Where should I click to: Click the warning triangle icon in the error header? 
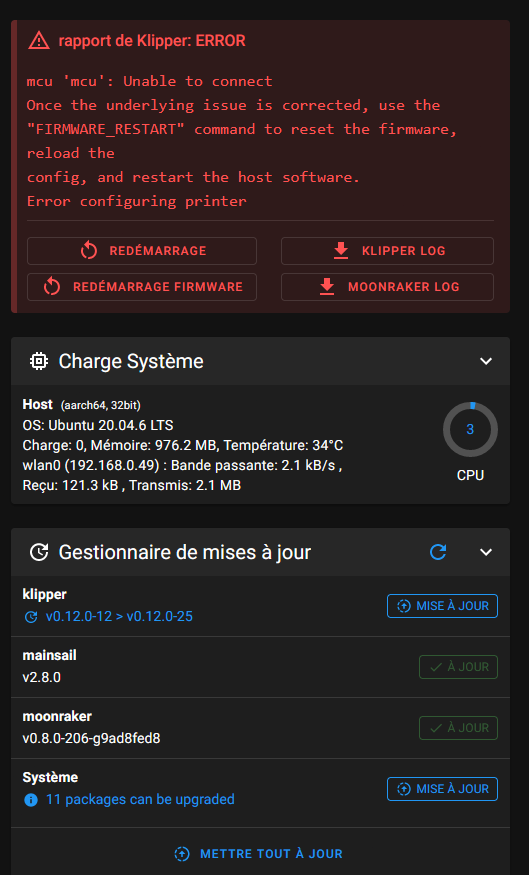(x=39, y=40)
